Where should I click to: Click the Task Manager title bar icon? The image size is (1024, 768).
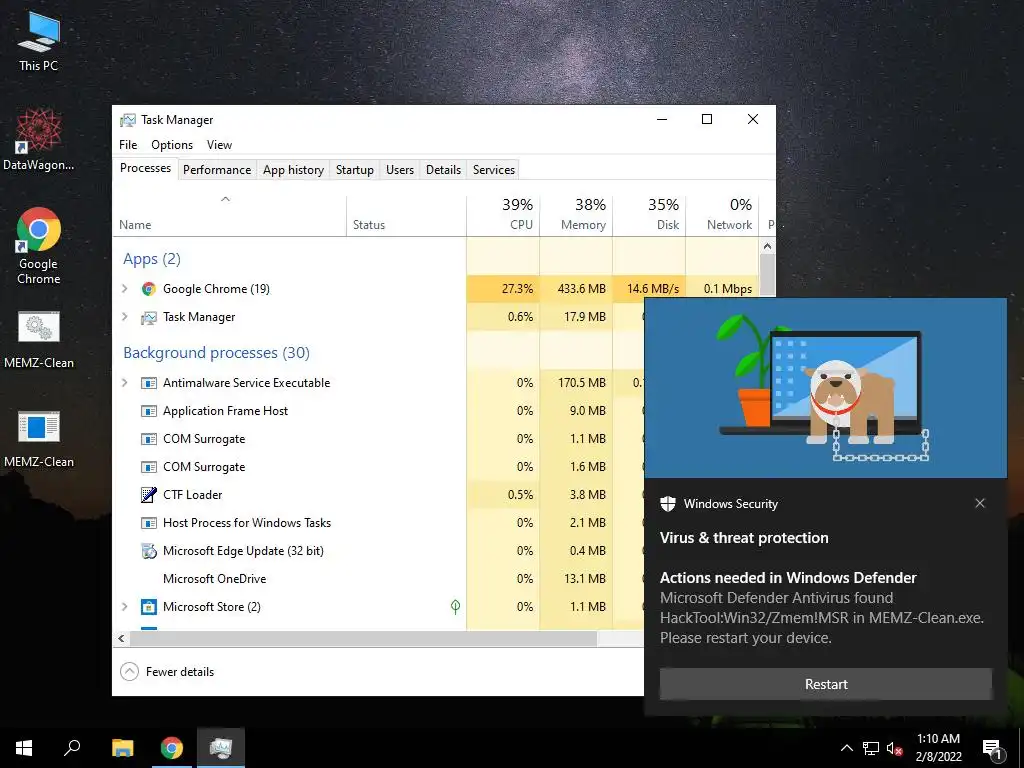point(128,120)
